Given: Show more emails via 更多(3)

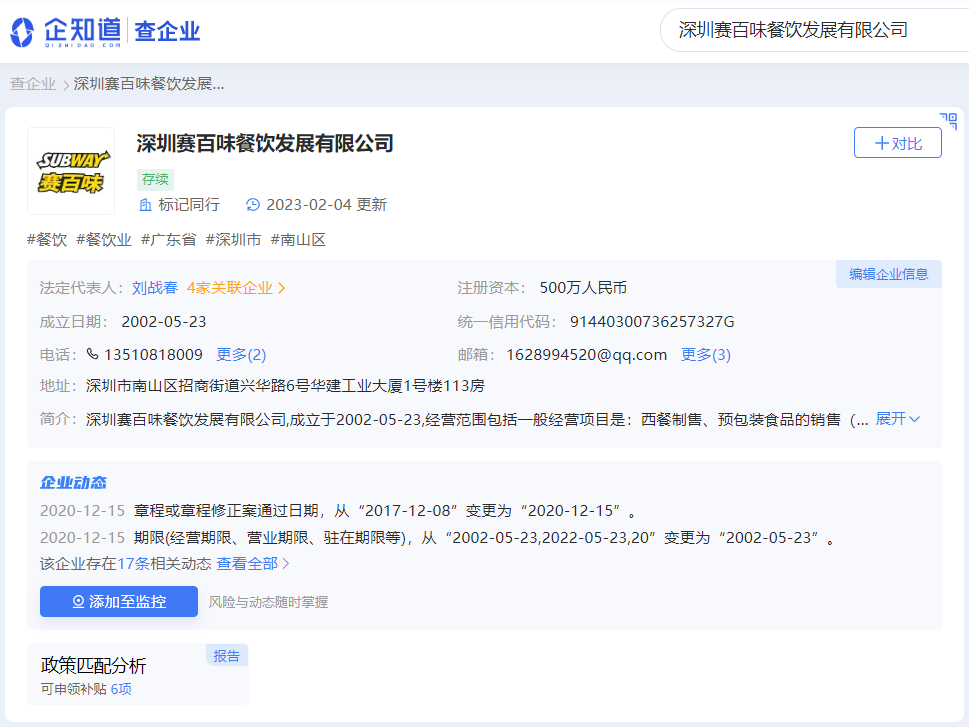Looking at the screenshot, I should 706,355.
